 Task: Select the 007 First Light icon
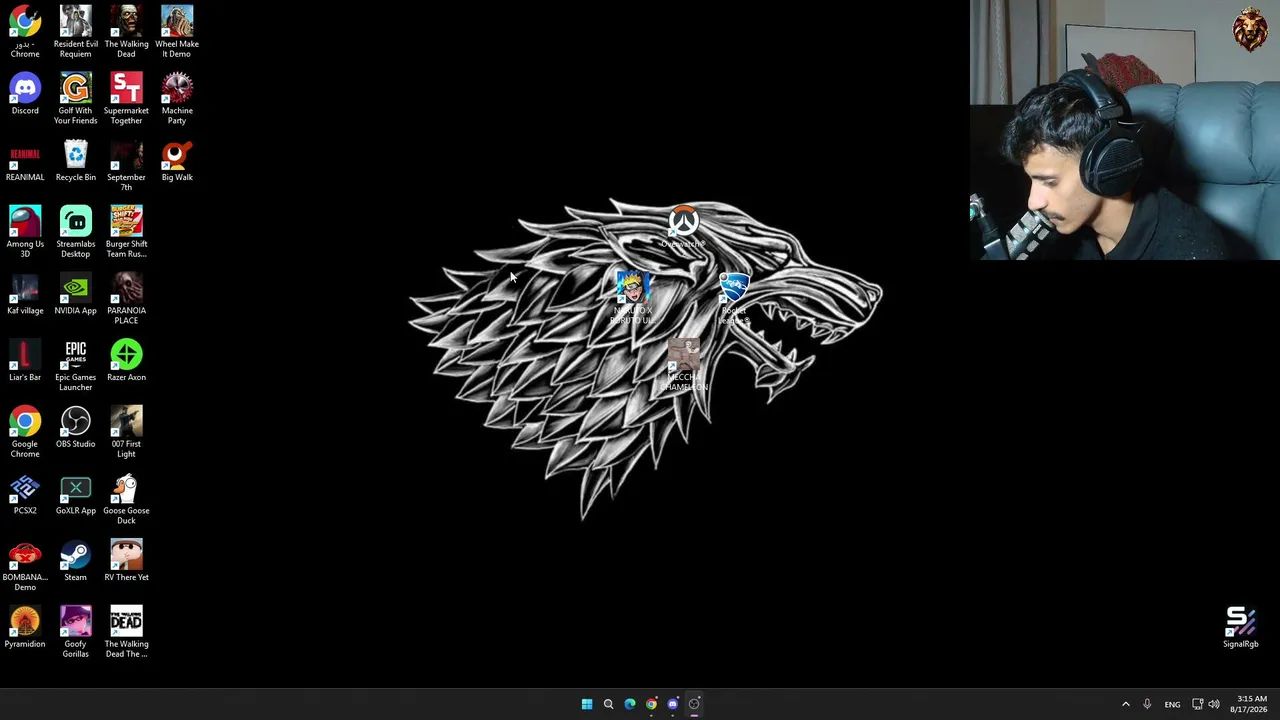pos(126,432)
